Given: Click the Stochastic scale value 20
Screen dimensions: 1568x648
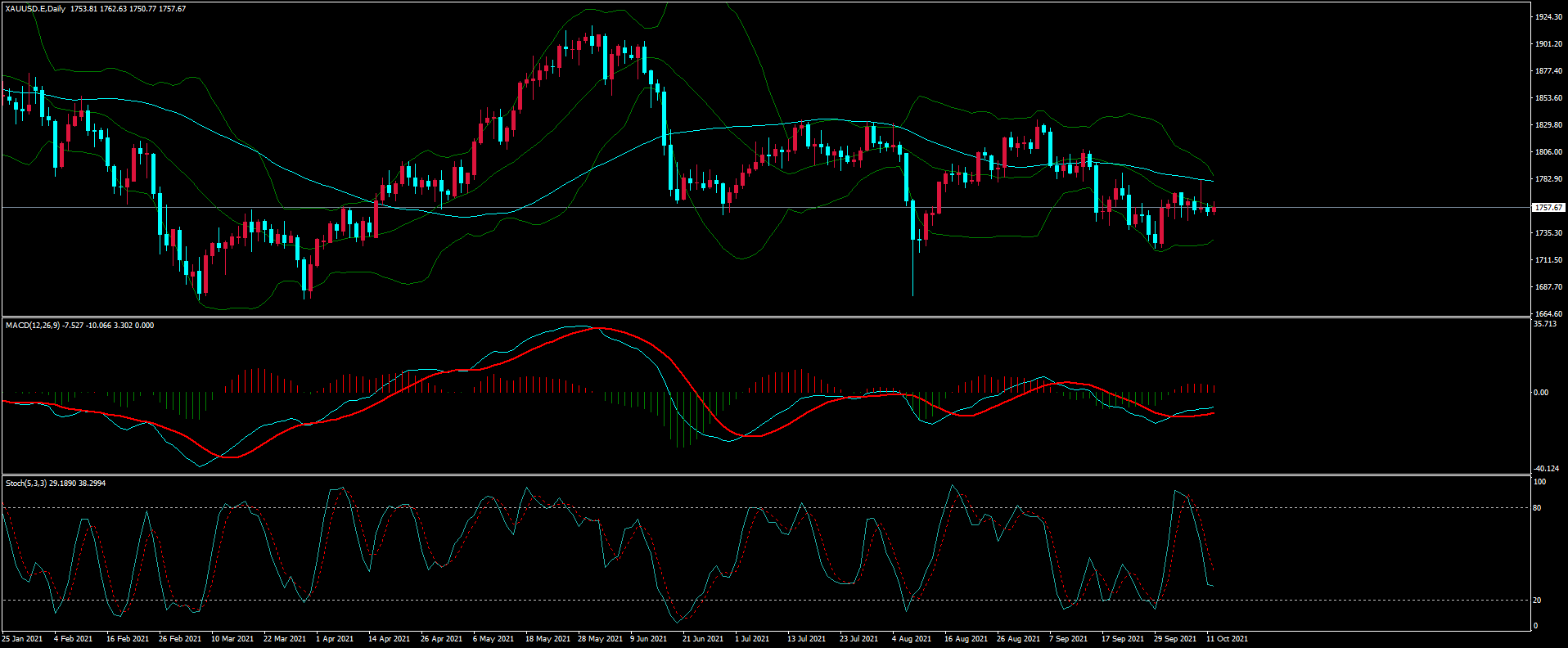Looking at the screenshot, I should pos(1537,601).
